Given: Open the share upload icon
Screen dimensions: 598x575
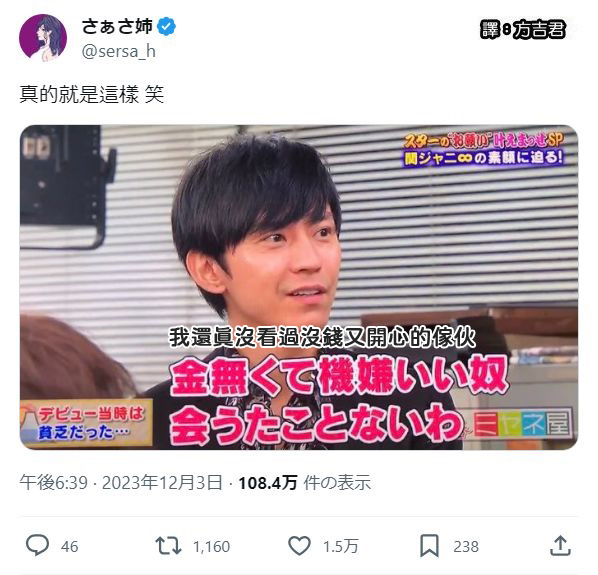Looking at the screenshot, I should click(x=560, y=546).
